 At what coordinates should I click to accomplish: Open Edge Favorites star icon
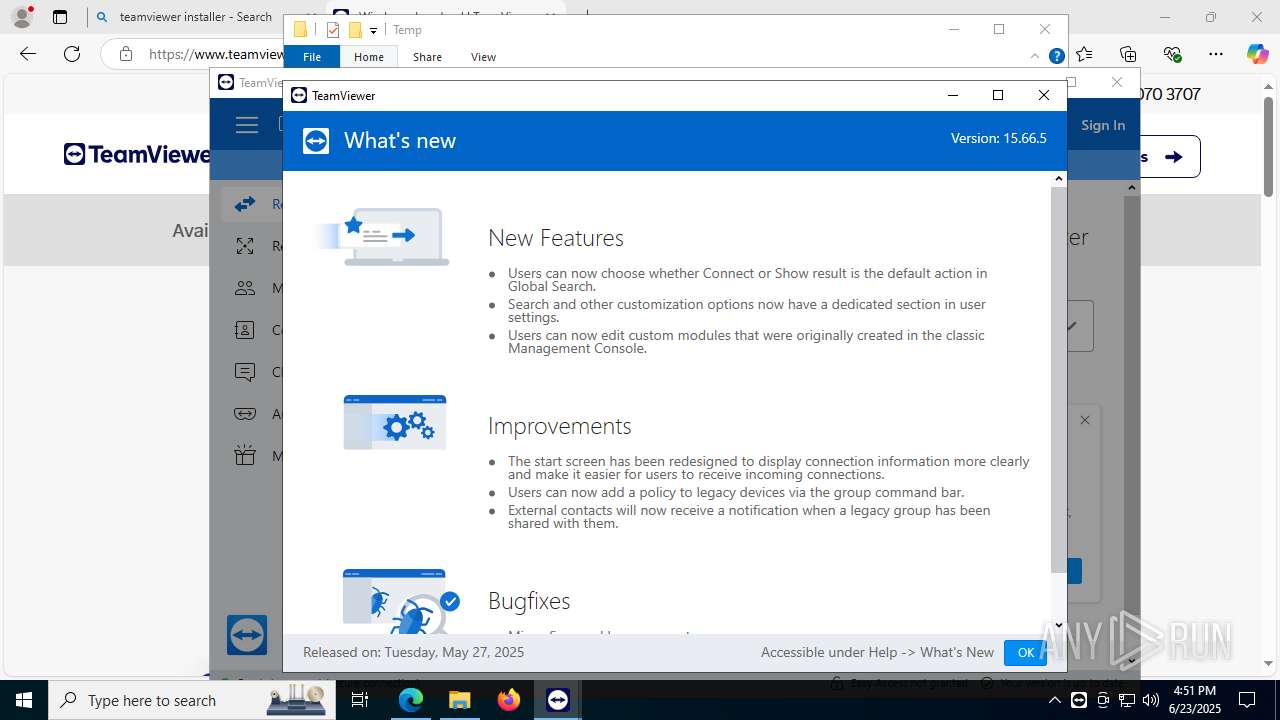pyautogui.click(x=1084, y=54)
